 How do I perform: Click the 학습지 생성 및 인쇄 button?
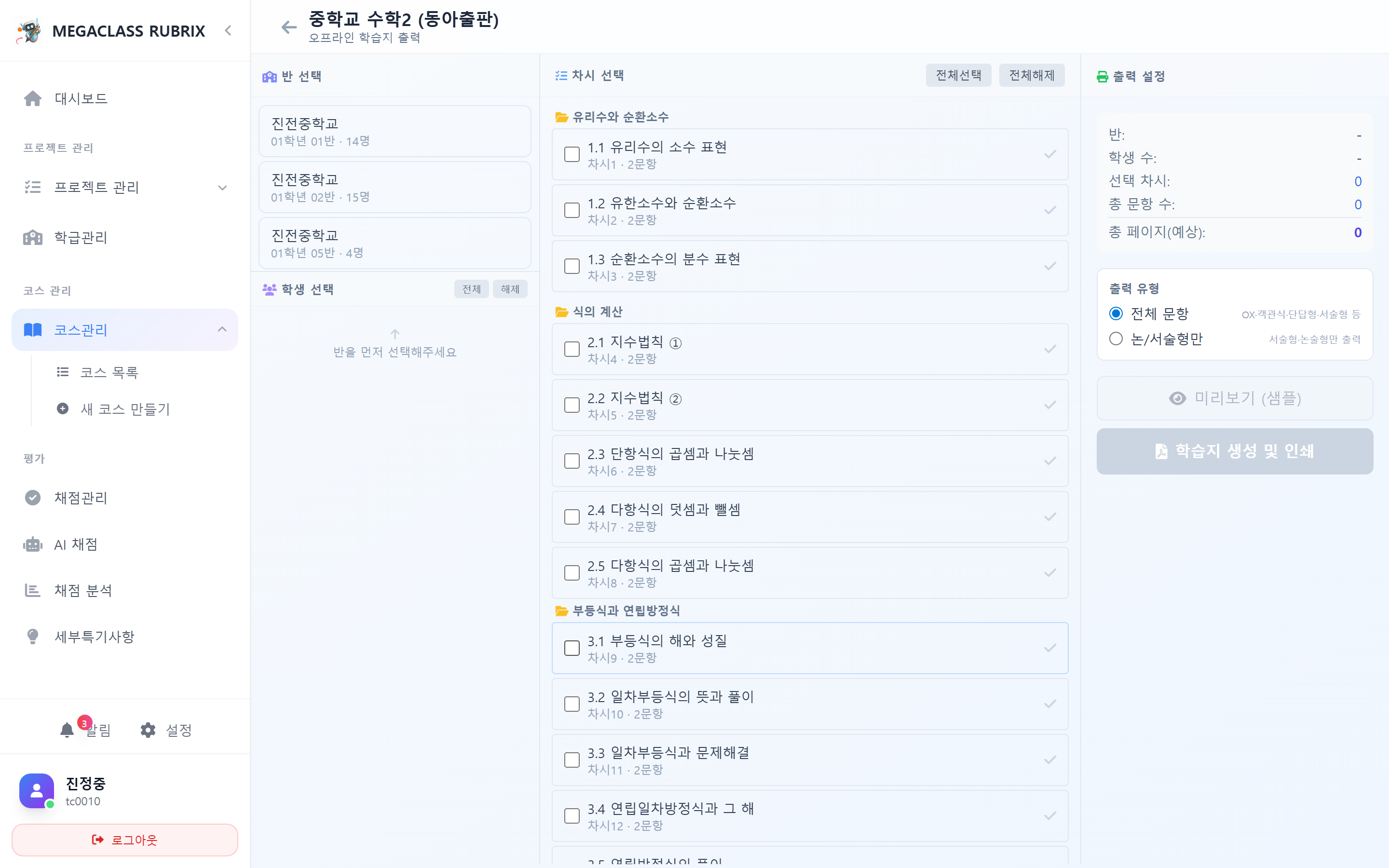pos(1234,451)
